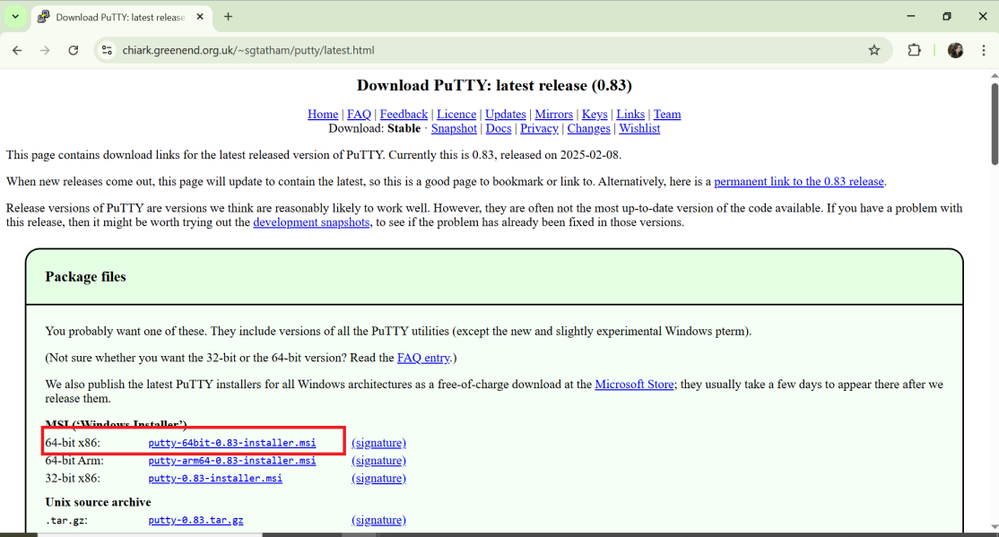Select the Download PuTTY browser tab
999x537 pixels.
point(115,17)
